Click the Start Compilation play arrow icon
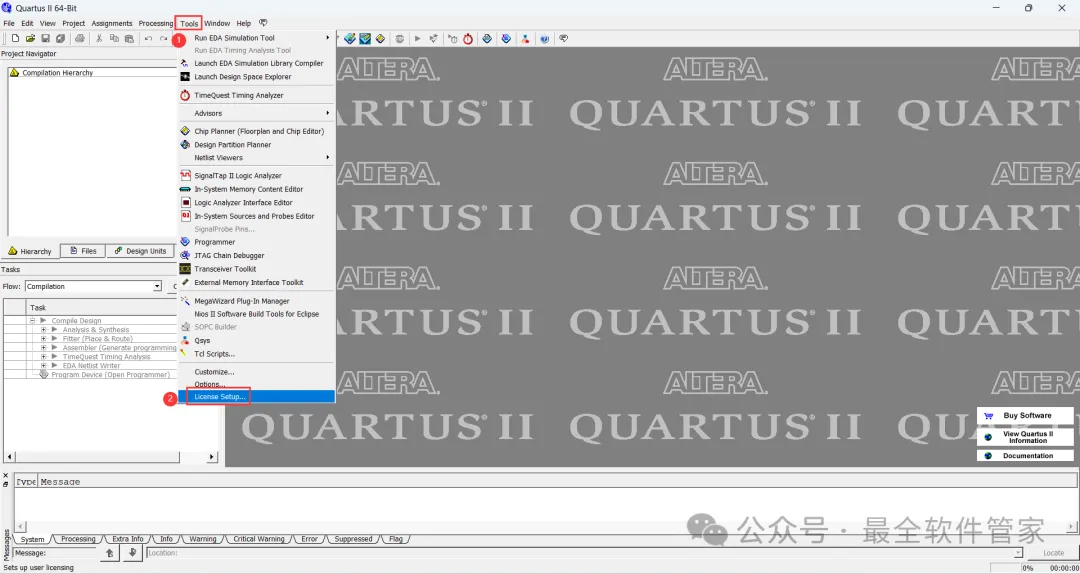The height and width of the screenshot is (574, 1080). coord(417,39)
